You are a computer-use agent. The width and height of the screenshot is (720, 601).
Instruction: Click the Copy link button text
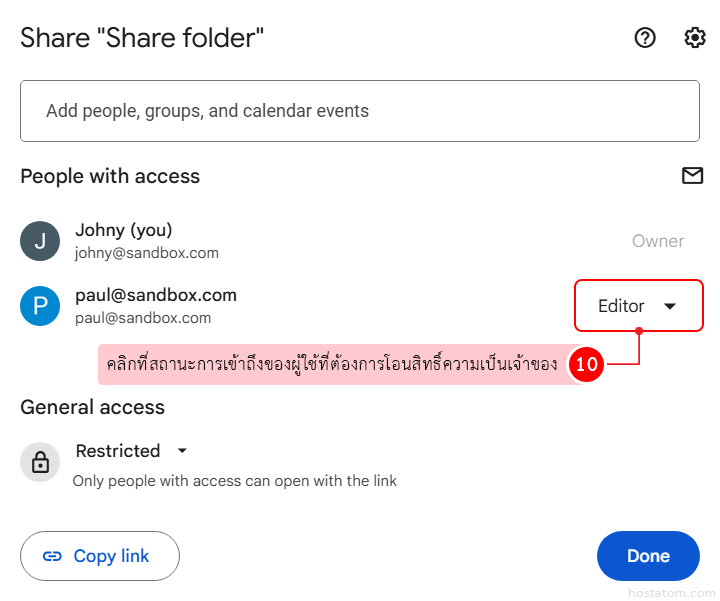(111, 556)
